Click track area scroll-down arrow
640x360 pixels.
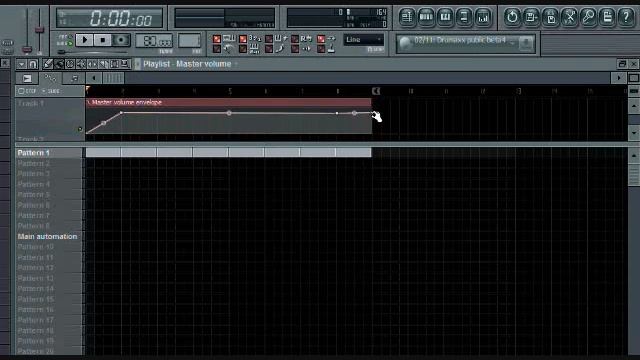click(x=634, y=133)
